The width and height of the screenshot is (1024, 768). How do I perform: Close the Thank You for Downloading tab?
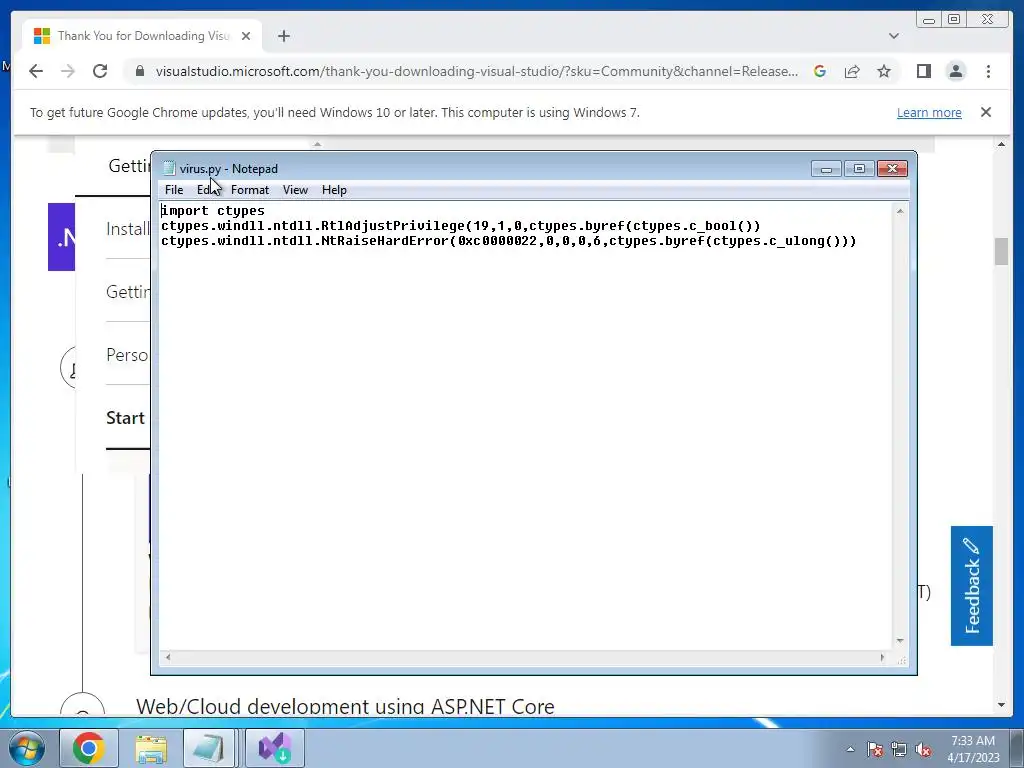pyautogui.click(x=246, y=36)
